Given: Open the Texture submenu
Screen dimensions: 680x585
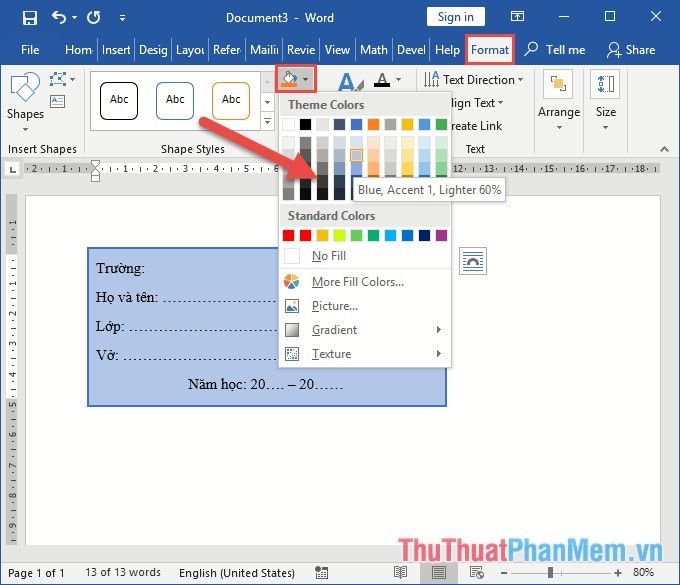Looking at the screenshot, I should pos(365,354).
